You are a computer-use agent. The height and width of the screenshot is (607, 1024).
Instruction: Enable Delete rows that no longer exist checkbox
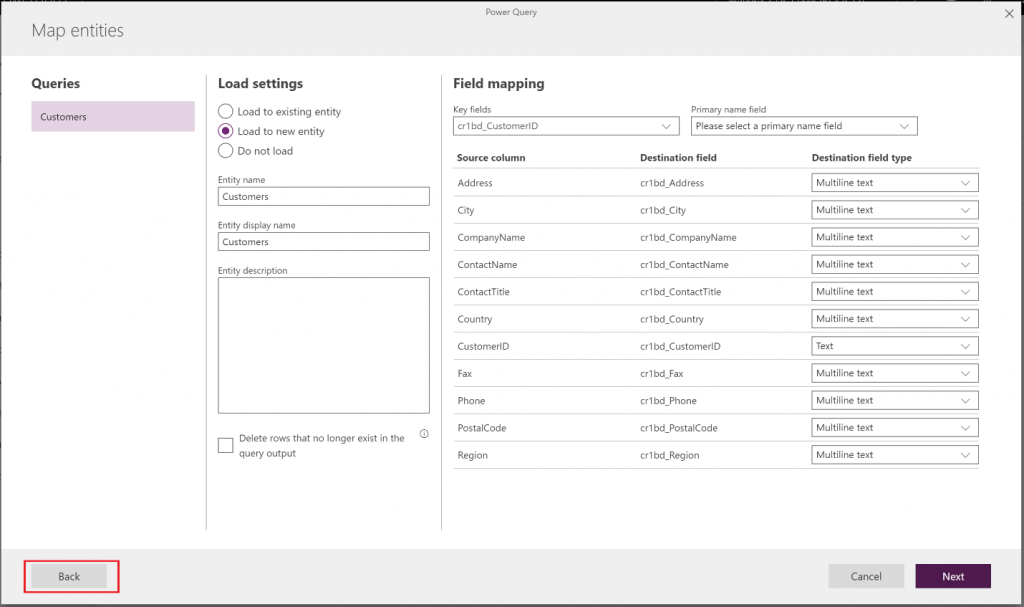(x=225, y=446)
